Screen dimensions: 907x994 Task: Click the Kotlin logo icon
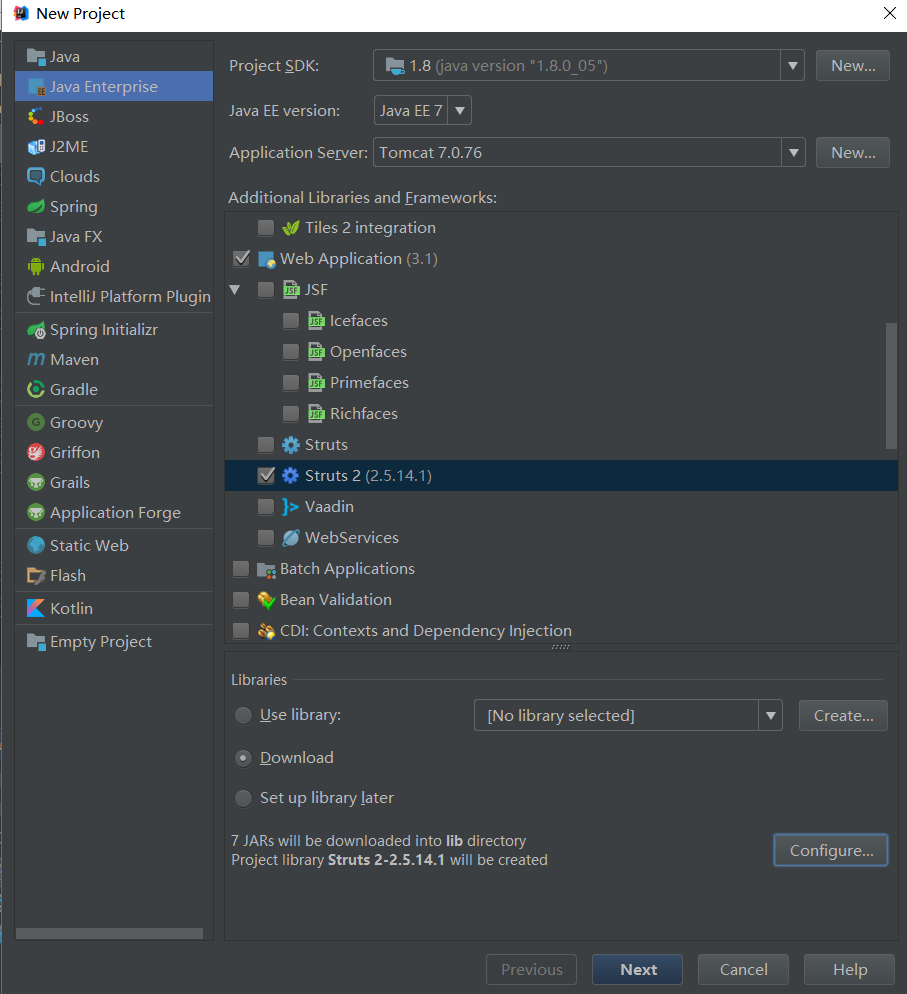(x=36, y=608)
